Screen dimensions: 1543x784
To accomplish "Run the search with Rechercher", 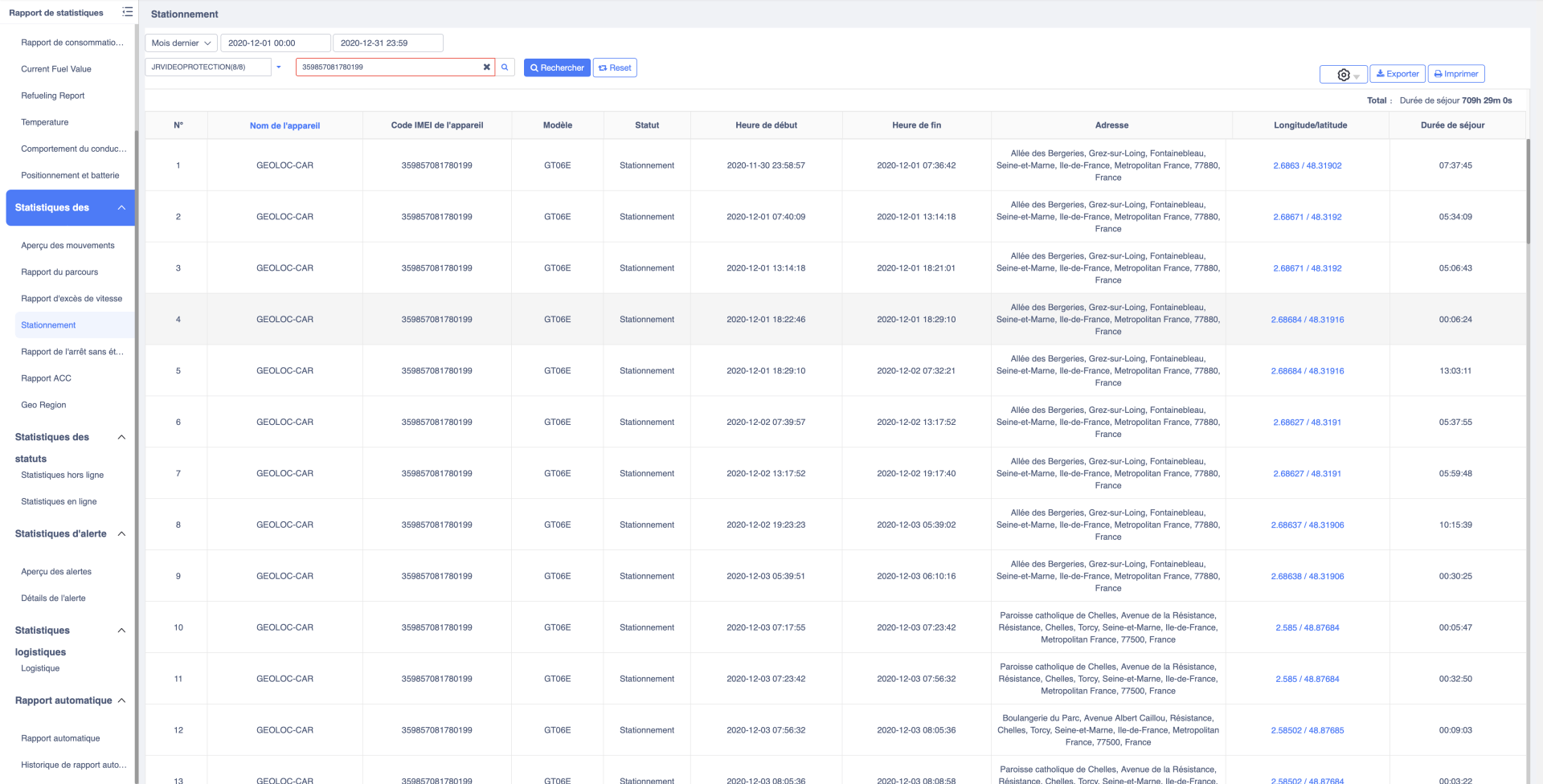I will coord(557,68).
